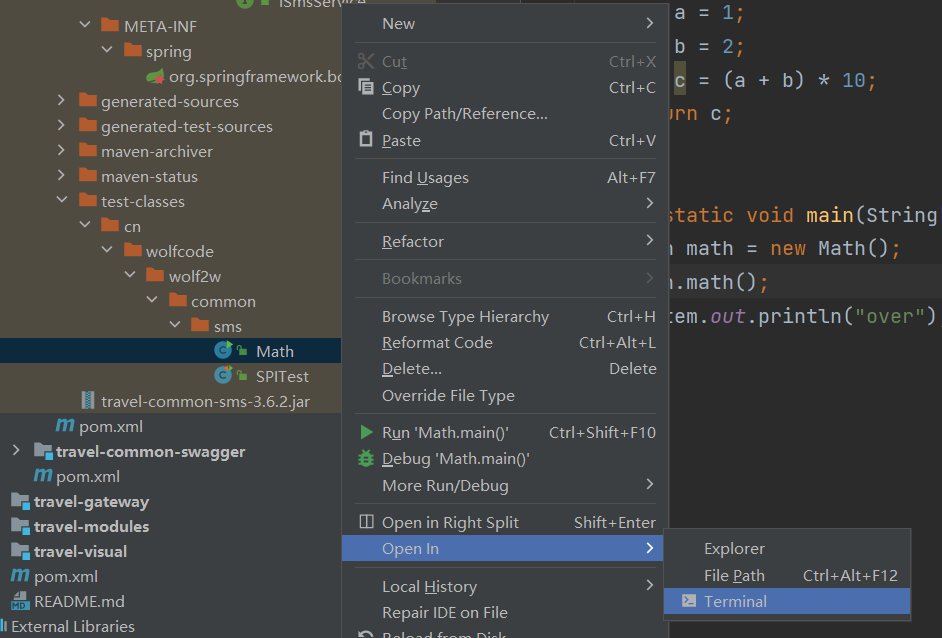The image size is (942, 638).
Task: Expand the travel-common-swagger module
Action: (16, 451)
